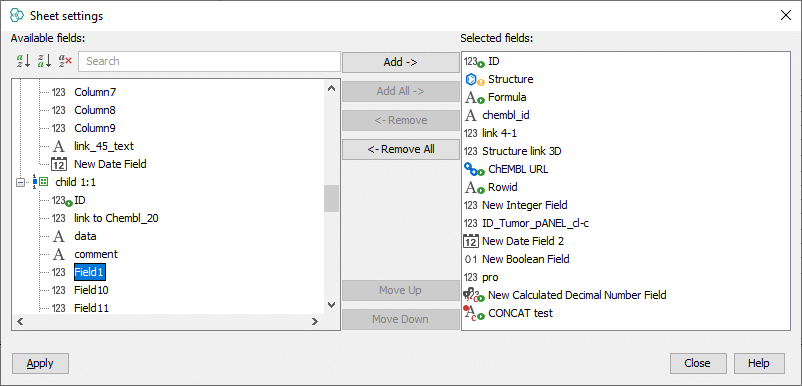Viewport: 802px width, 386px height.
Task: Select link 4-1 in Selected fields
Action: pos(499,133)
